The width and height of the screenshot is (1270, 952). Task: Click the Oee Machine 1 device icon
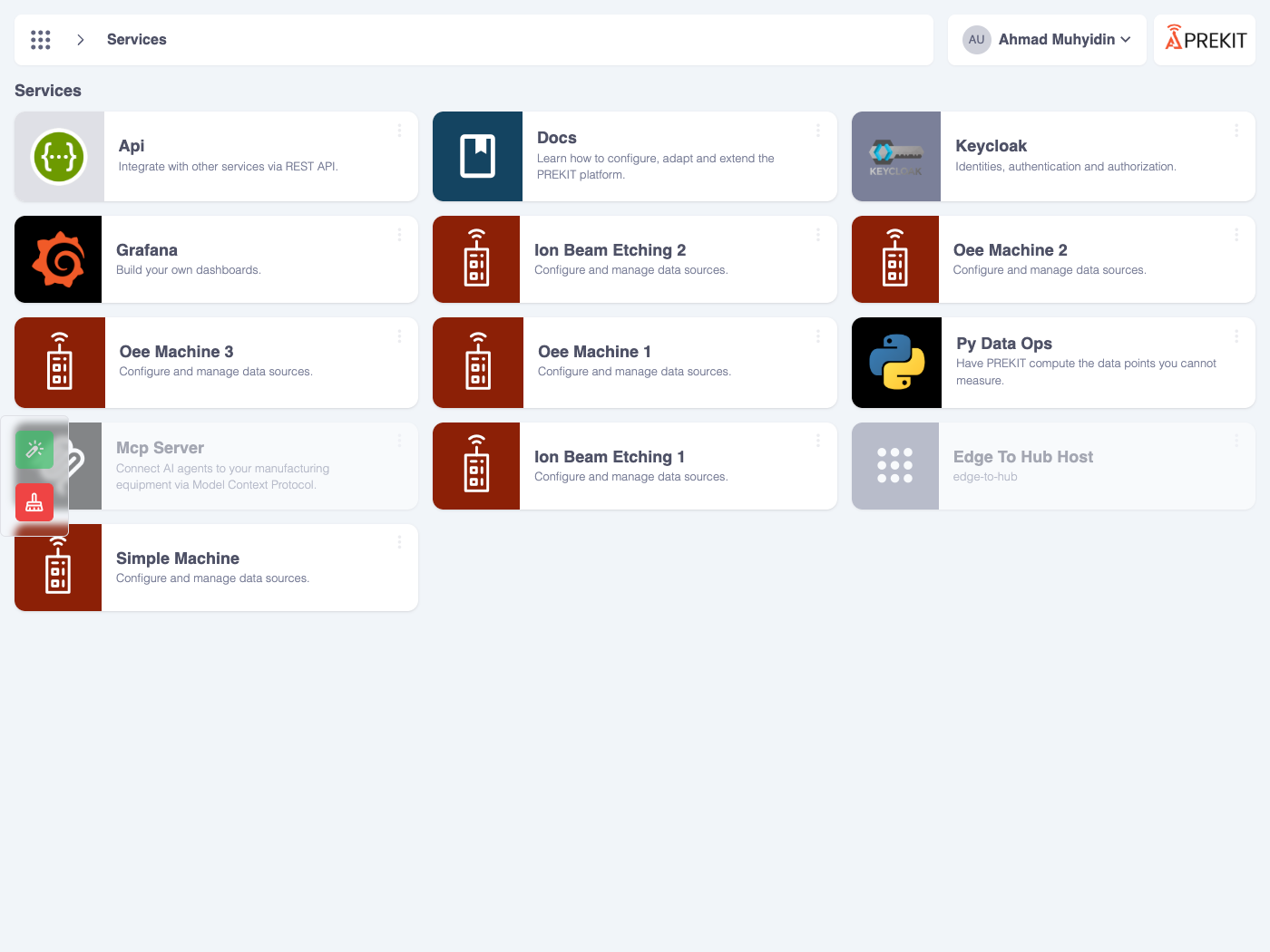pyautogui.click(x=478, y=363)
